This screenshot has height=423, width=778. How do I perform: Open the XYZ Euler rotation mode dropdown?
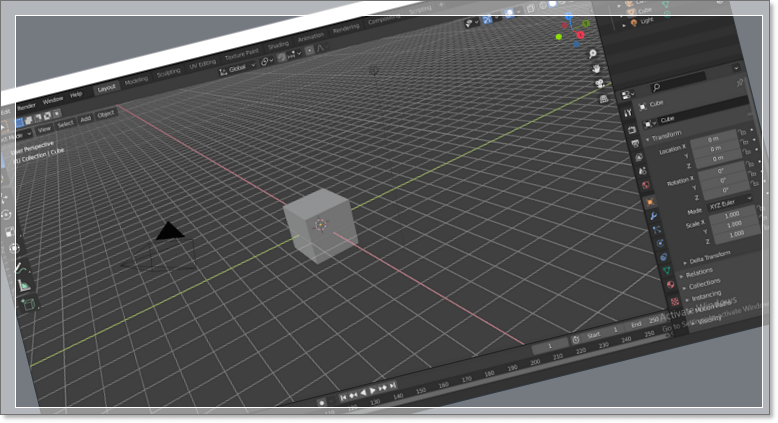[x=730, y=203]
